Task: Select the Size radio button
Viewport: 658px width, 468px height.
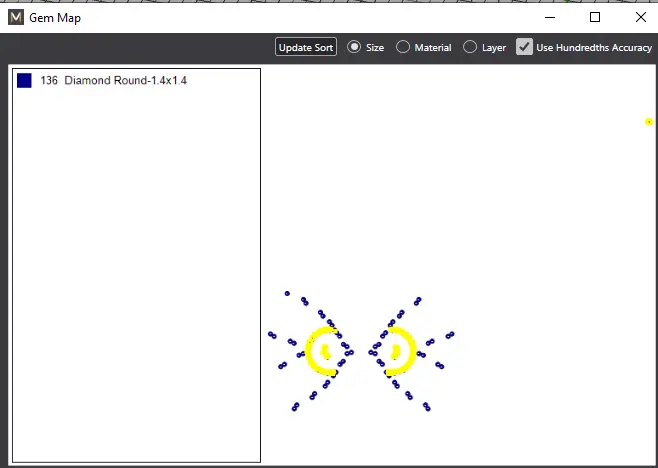Action: (355, 47)
